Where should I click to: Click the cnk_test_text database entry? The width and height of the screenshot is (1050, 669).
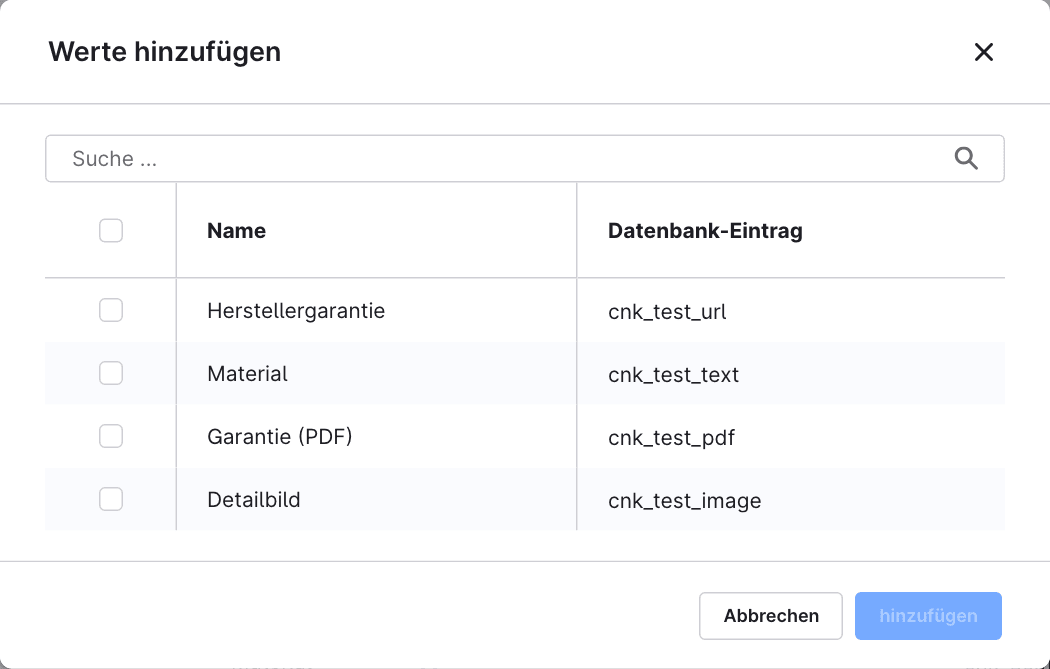674,374
